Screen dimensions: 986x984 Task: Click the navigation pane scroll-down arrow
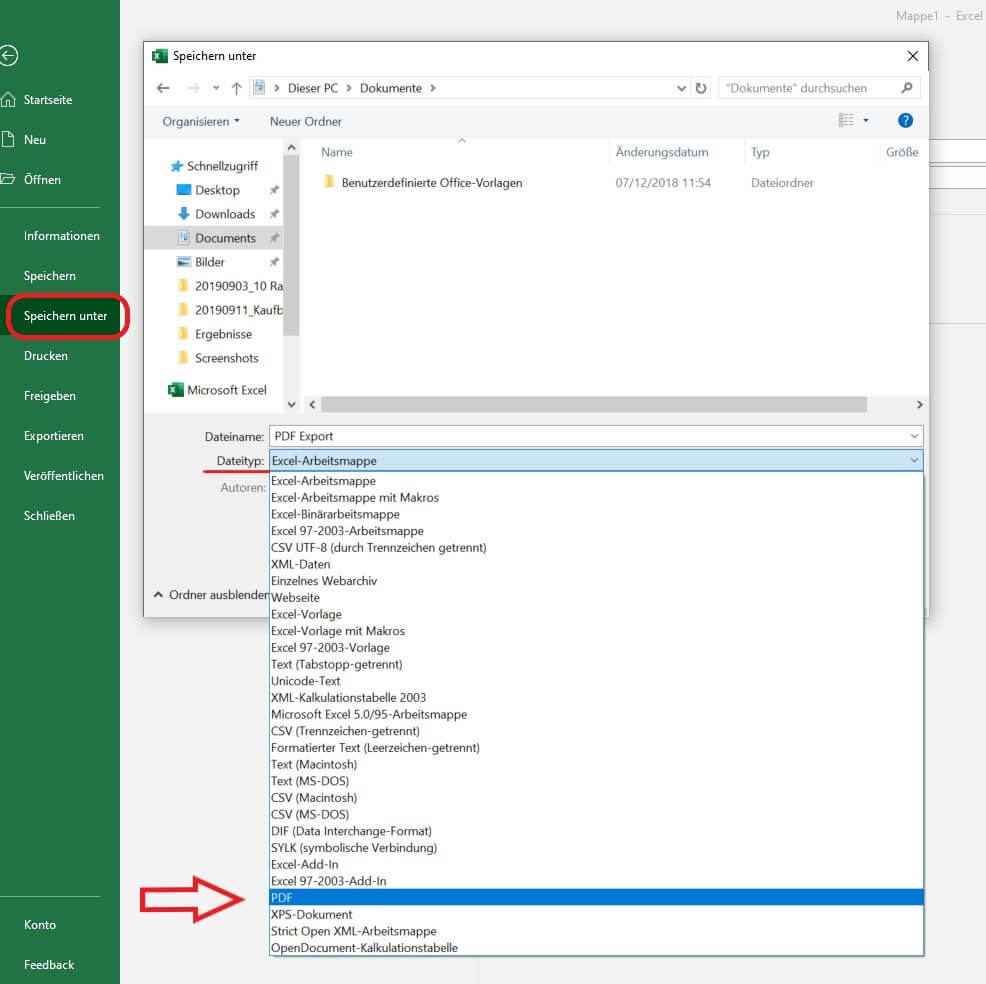coord(291,404)
